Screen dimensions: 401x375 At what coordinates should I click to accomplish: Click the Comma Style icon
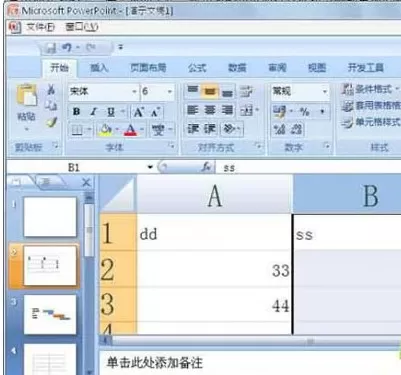point(322,111)
